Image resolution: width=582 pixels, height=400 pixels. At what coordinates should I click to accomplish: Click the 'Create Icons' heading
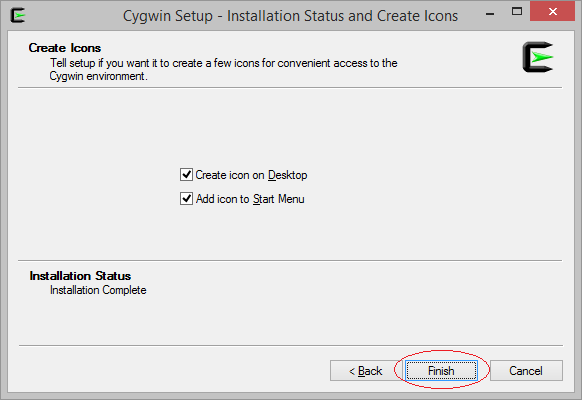click(65, 48)
